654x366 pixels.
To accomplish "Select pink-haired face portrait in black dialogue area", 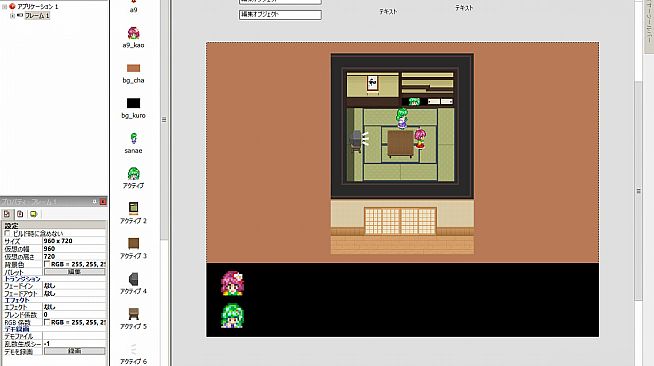I will pos(232,283).
